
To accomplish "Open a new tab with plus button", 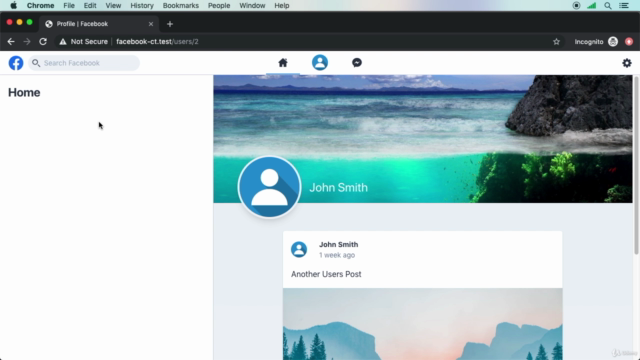I will click(x=170, y=24).
